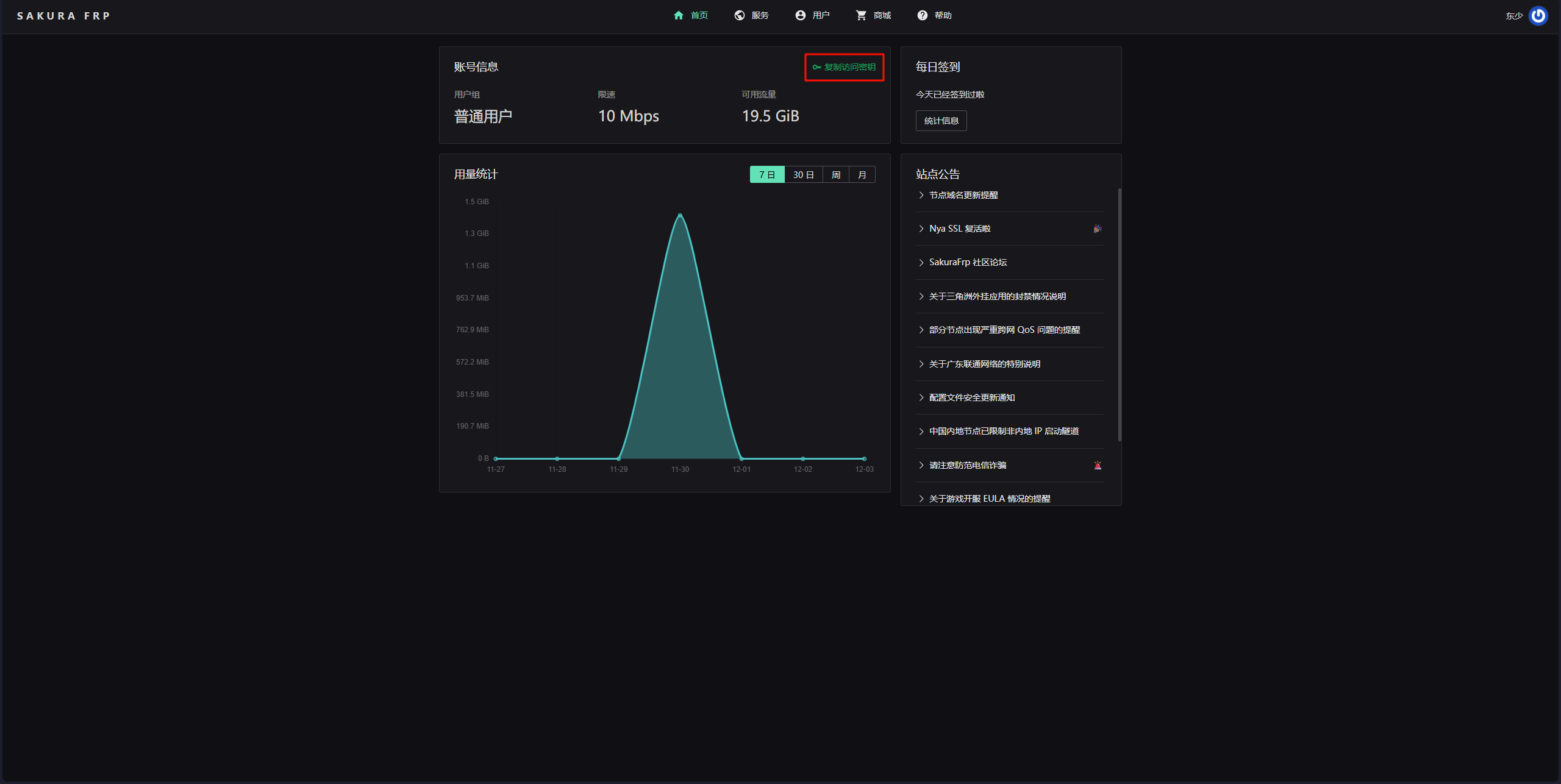The image size is (1561, 784).
Task: Click the announcements panel scrollbar
Action: coord(1120,314)
